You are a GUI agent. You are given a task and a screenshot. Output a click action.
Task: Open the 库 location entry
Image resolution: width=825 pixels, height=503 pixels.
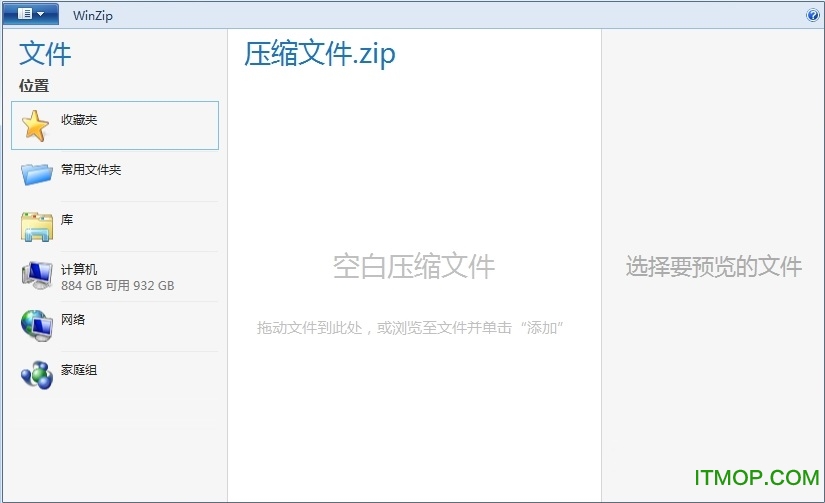67,219
